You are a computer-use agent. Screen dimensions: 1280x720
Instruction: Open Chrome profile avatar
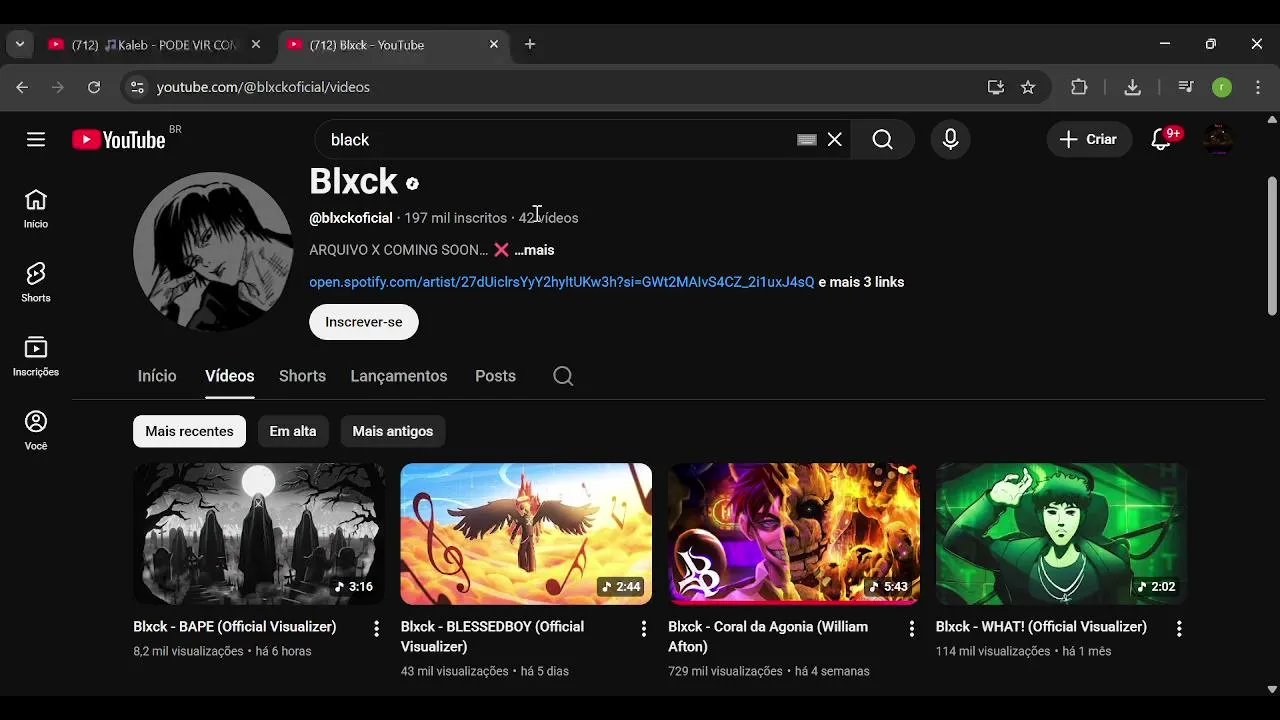(1222, 87)
